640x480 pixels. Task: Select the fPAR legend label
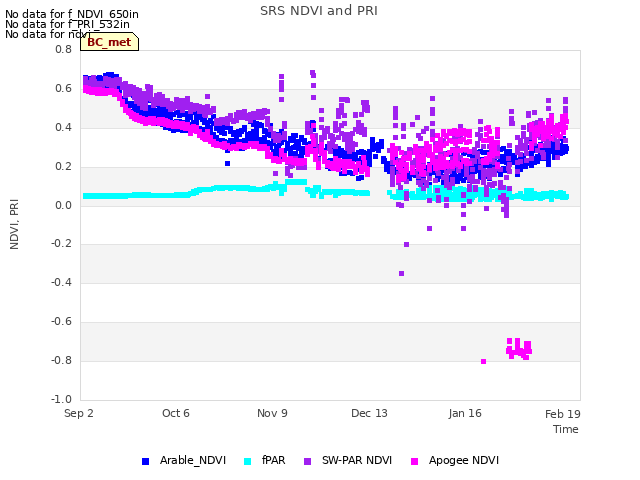[273, 460]
